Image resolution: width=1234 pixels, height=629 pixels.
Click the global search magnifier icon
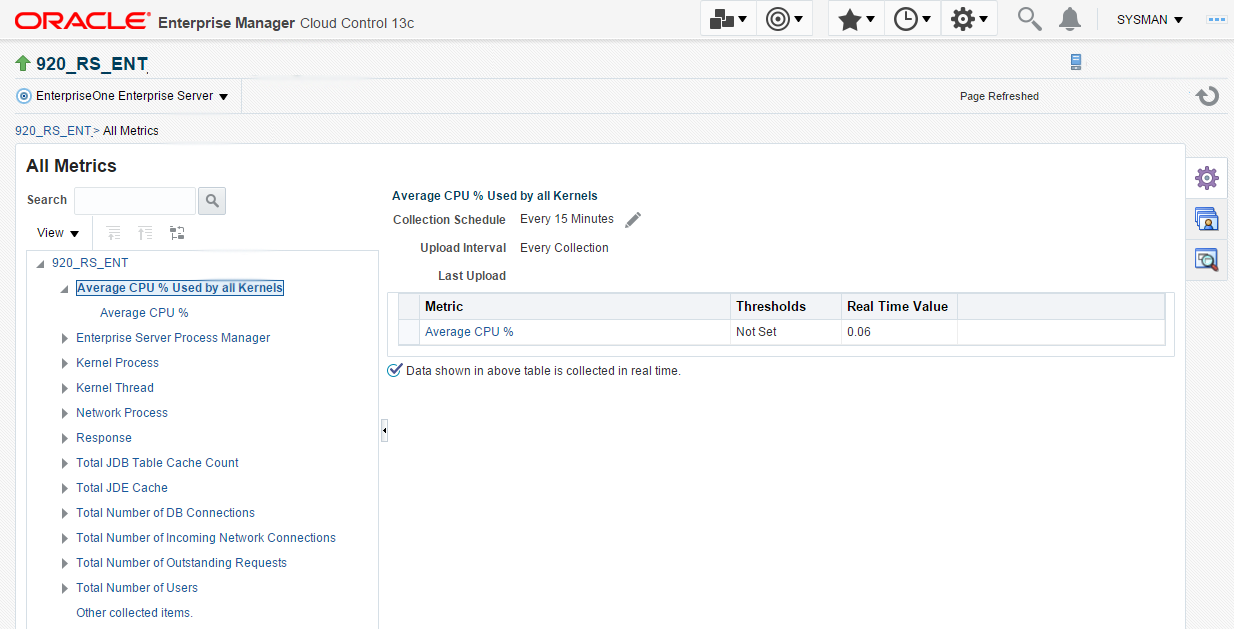tap(1029, 19)
